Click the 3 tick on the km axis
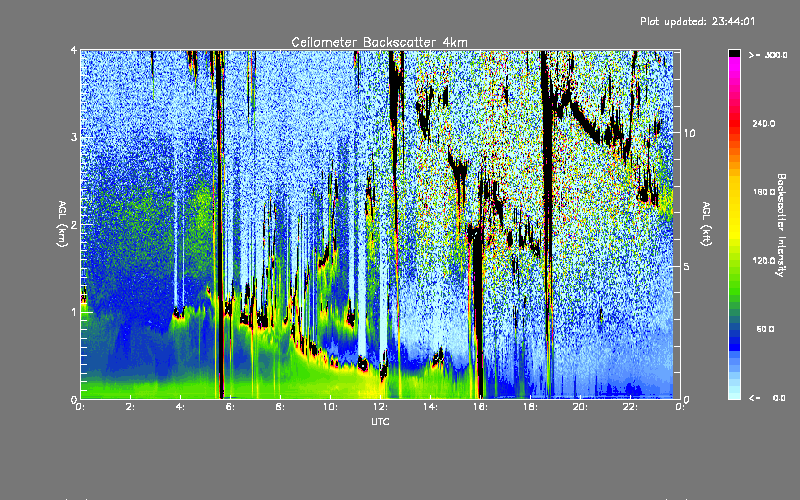Viewport: 800px width, 500px height. pyautogui.click(x=74, y=137)
